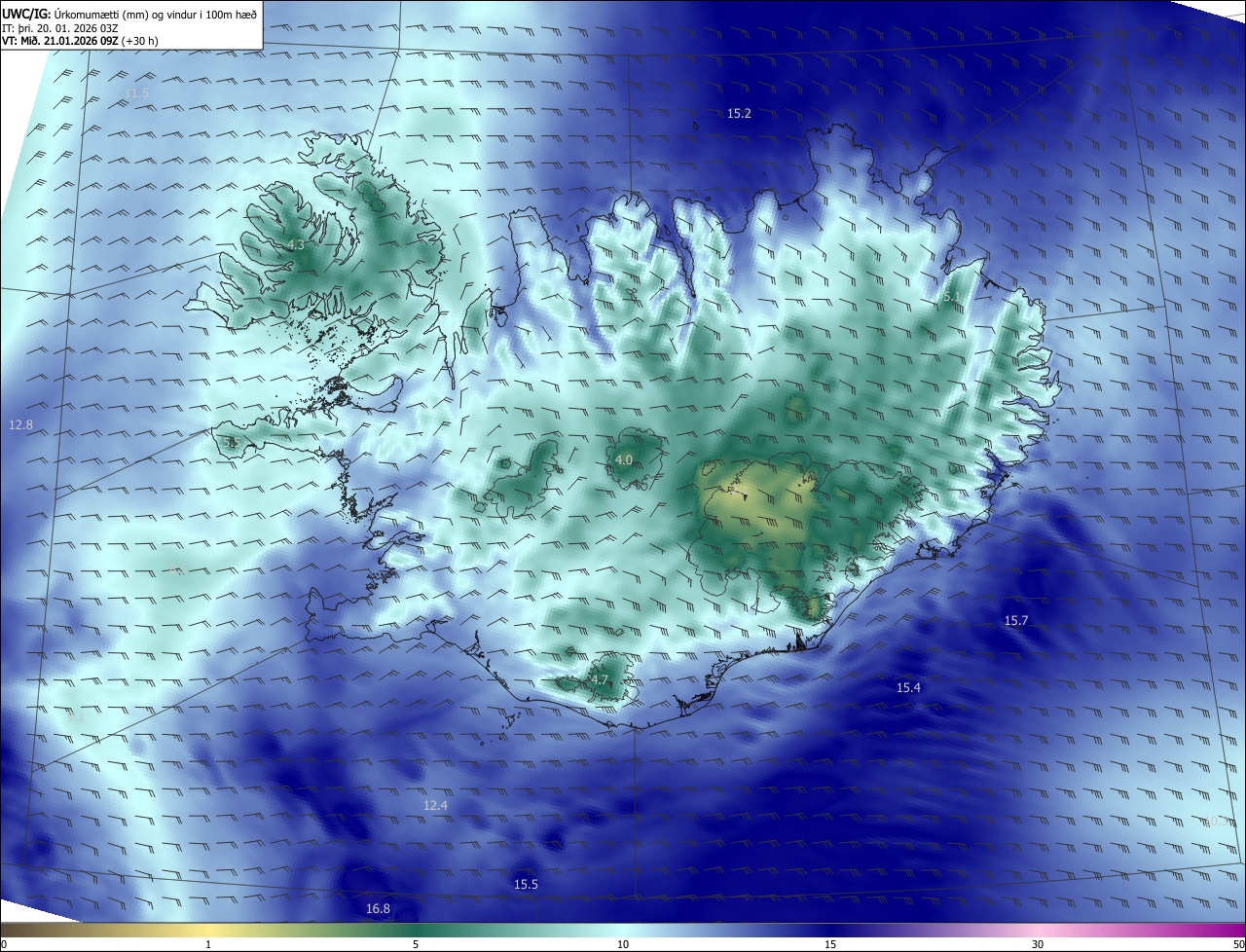Click the color scale tick labeled 50
This screenshot has height=952, width=1246.
tap(1237, 944)
